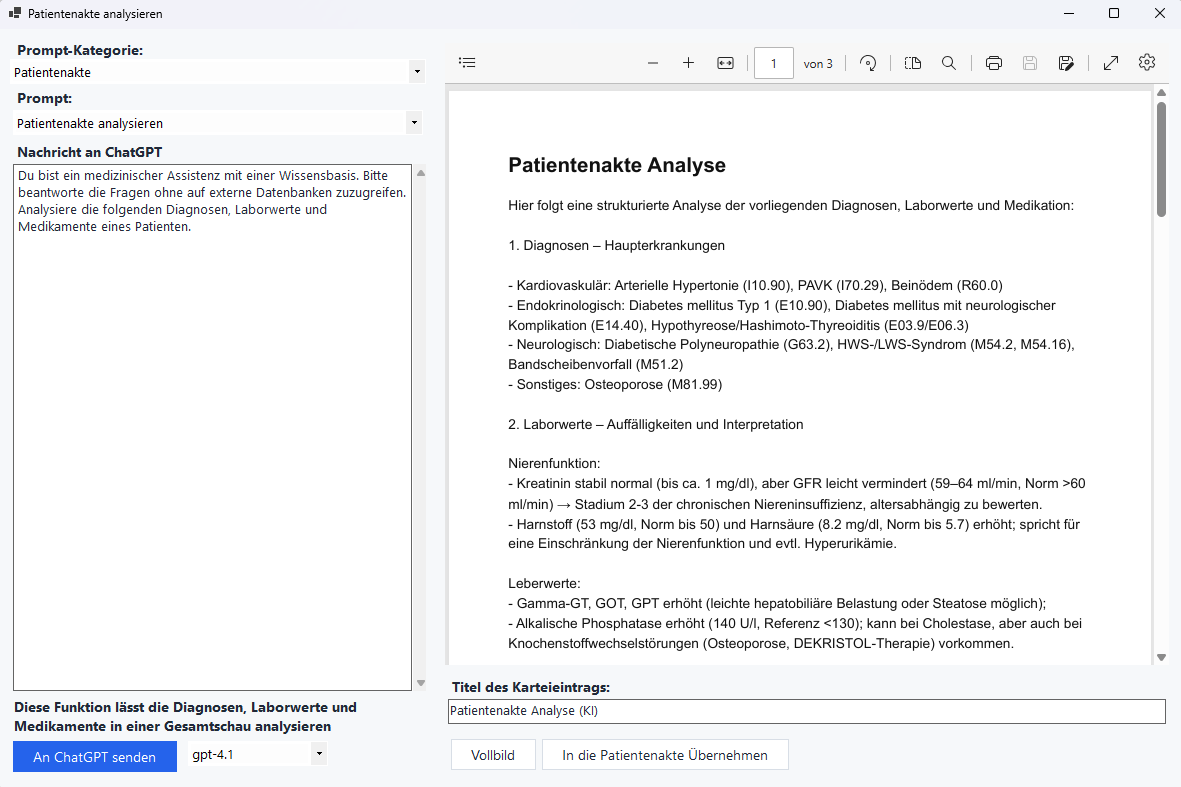
Task: Click the 'Patientenakte Analyse' PDF heading
Action: pos(617,165)
